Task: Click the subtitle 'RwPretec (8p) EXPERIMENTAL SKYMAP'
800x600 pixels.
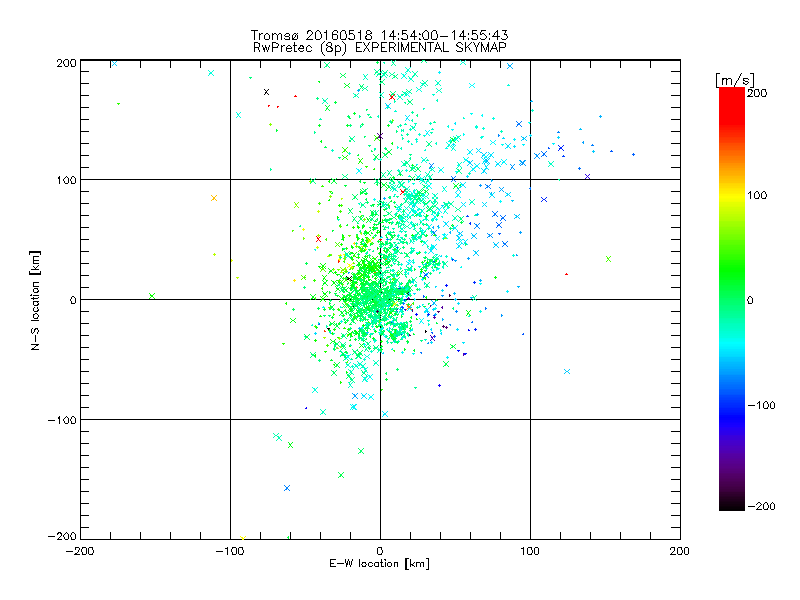Action: pos(380,48)
